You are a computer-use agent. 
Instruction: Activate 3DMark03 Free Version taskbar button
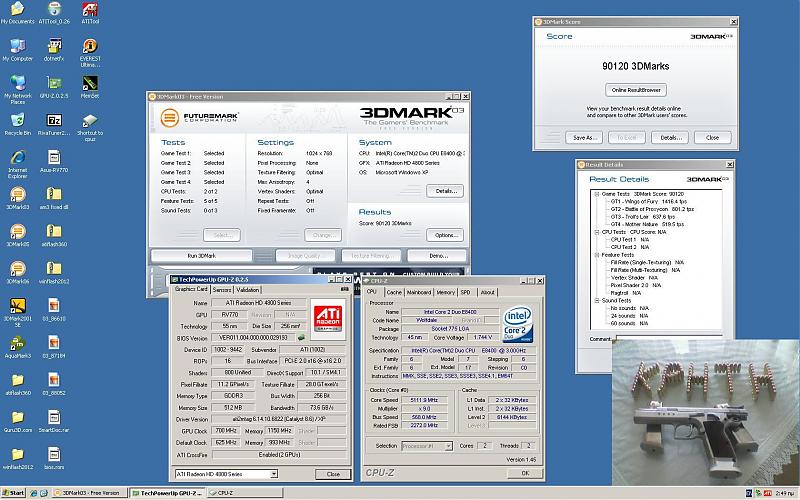[x=89, y=493]
